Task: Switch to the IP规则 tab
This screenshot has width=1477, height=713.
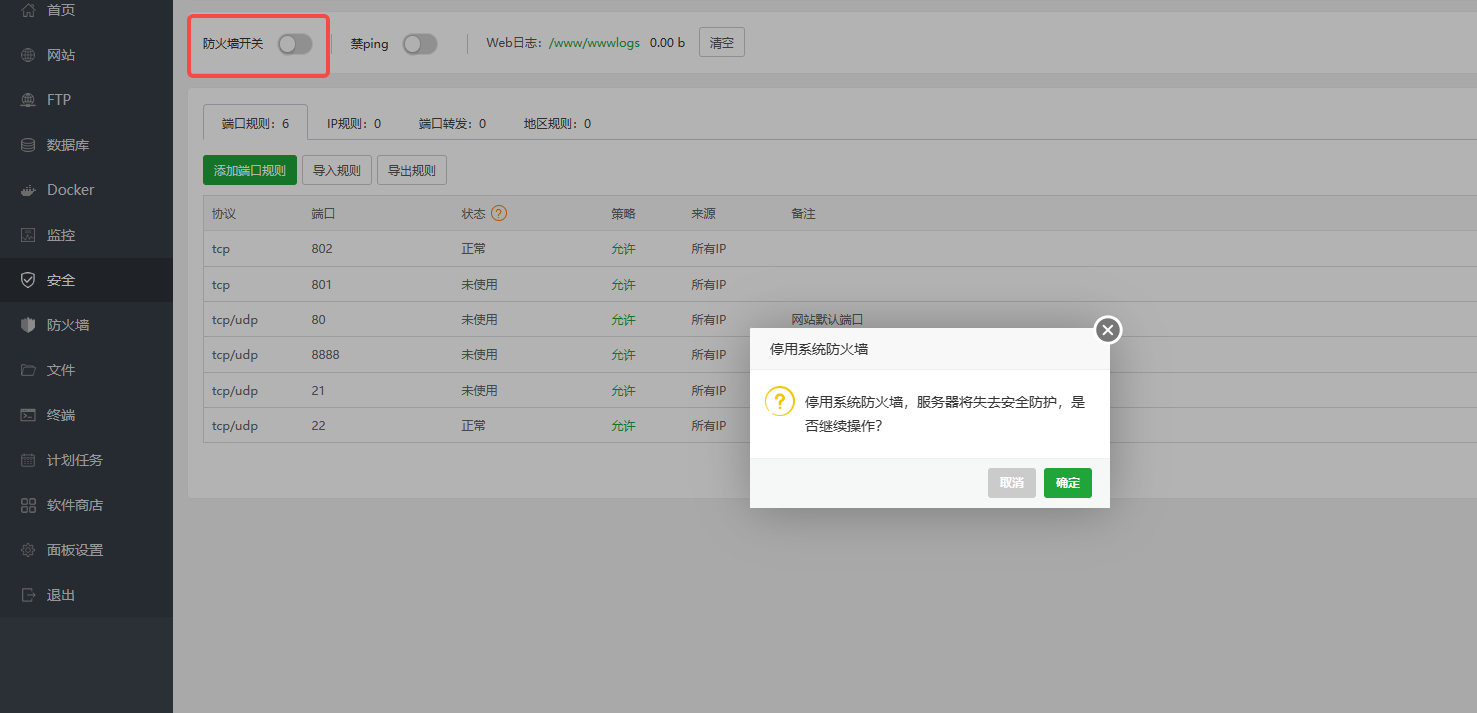Action: click(352, 122)
